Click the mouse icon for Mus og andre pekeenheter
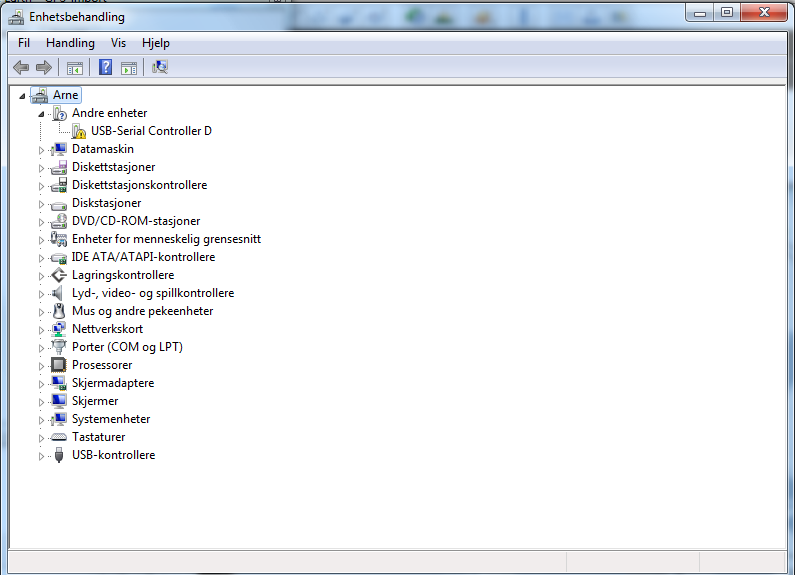795x575 pixels. coord(59,311)
